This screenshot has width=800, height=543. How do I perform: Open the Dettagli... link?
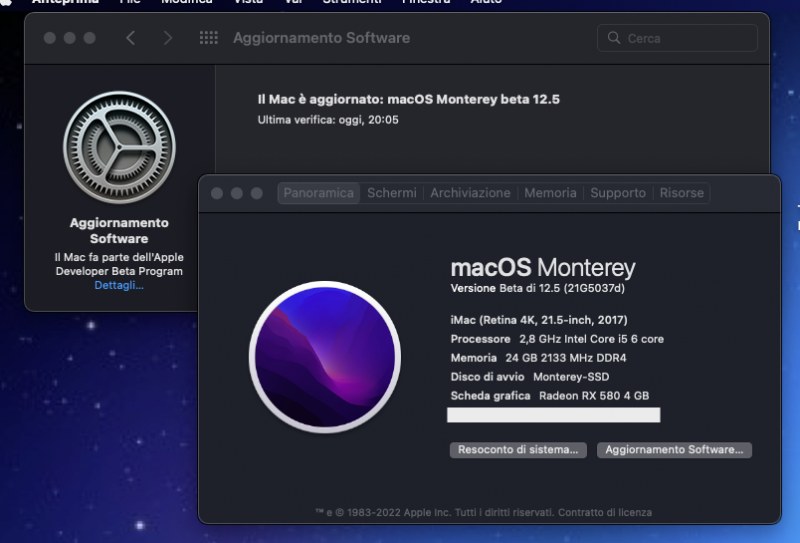(119, 285)
